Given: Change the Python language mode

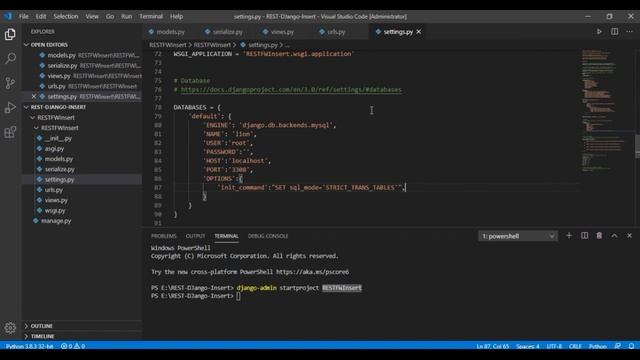Looking at the screenshot, I should click(x=598, y=346).
